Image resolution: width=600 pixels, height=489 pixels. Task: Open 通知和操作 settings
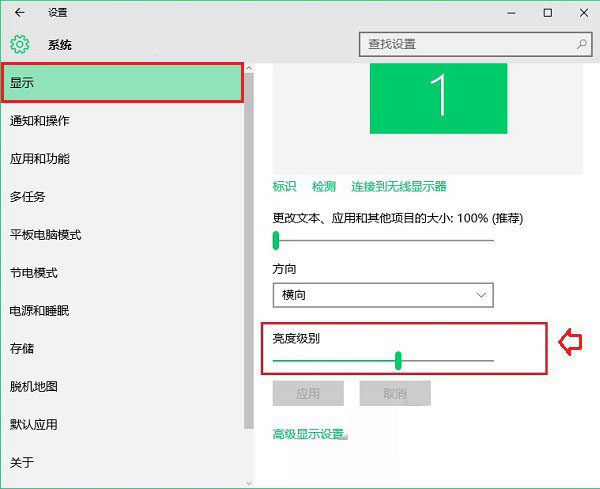pyautogui.click(x=122, y=121)
